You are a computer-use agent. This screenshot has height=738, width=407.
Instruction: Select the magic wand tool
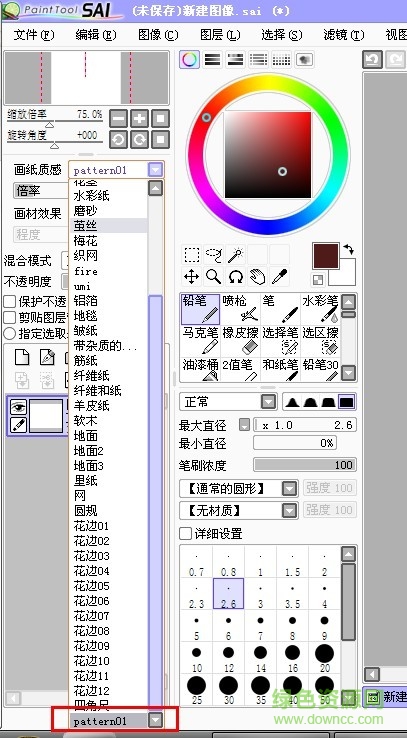point(235,255)
